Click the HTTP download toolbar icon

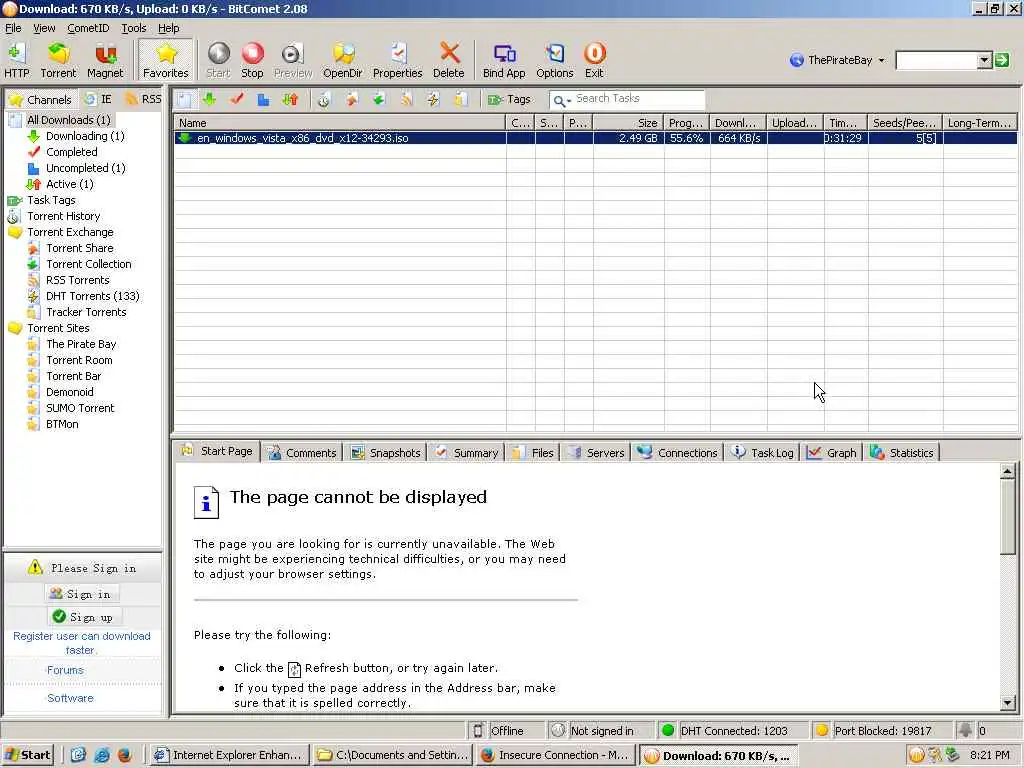pos(16,60)
